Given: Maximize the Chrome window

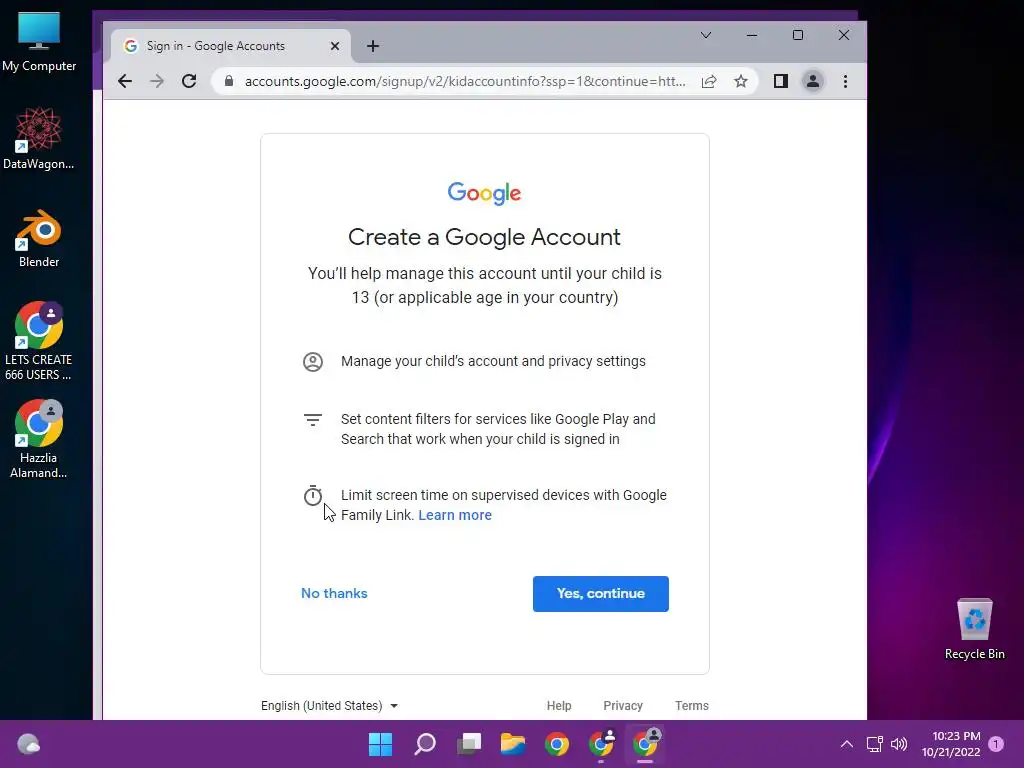Looking at the screenshot, I should click(x=798, y=35).
